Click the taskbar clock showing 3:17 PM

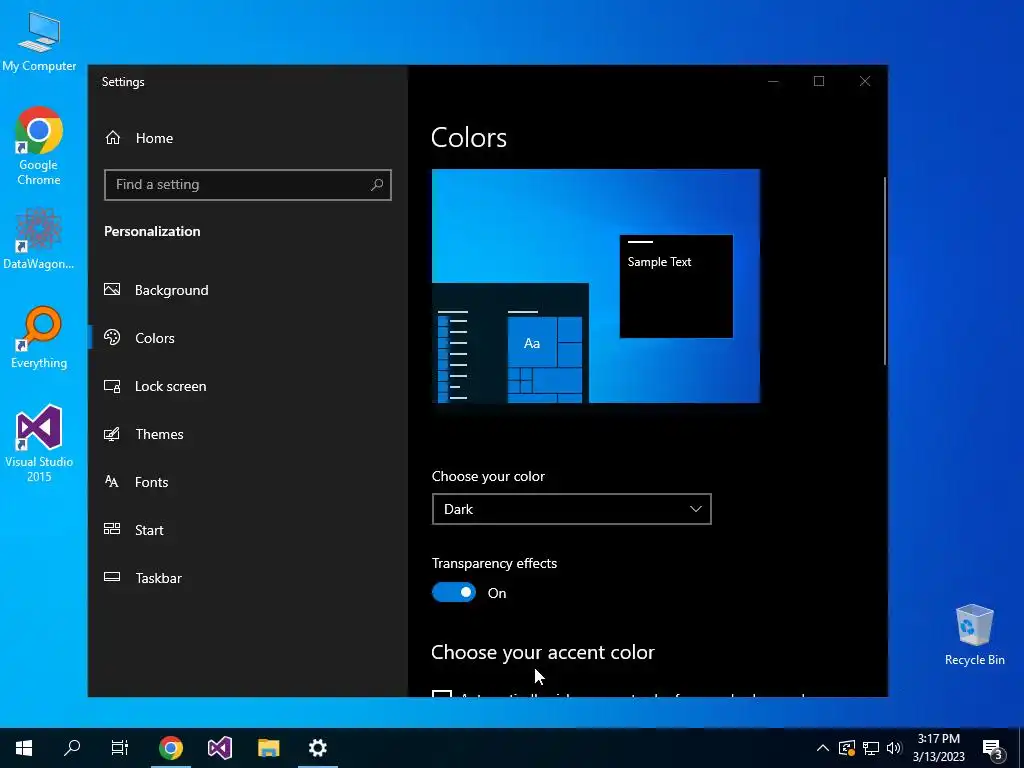(938, 748)
